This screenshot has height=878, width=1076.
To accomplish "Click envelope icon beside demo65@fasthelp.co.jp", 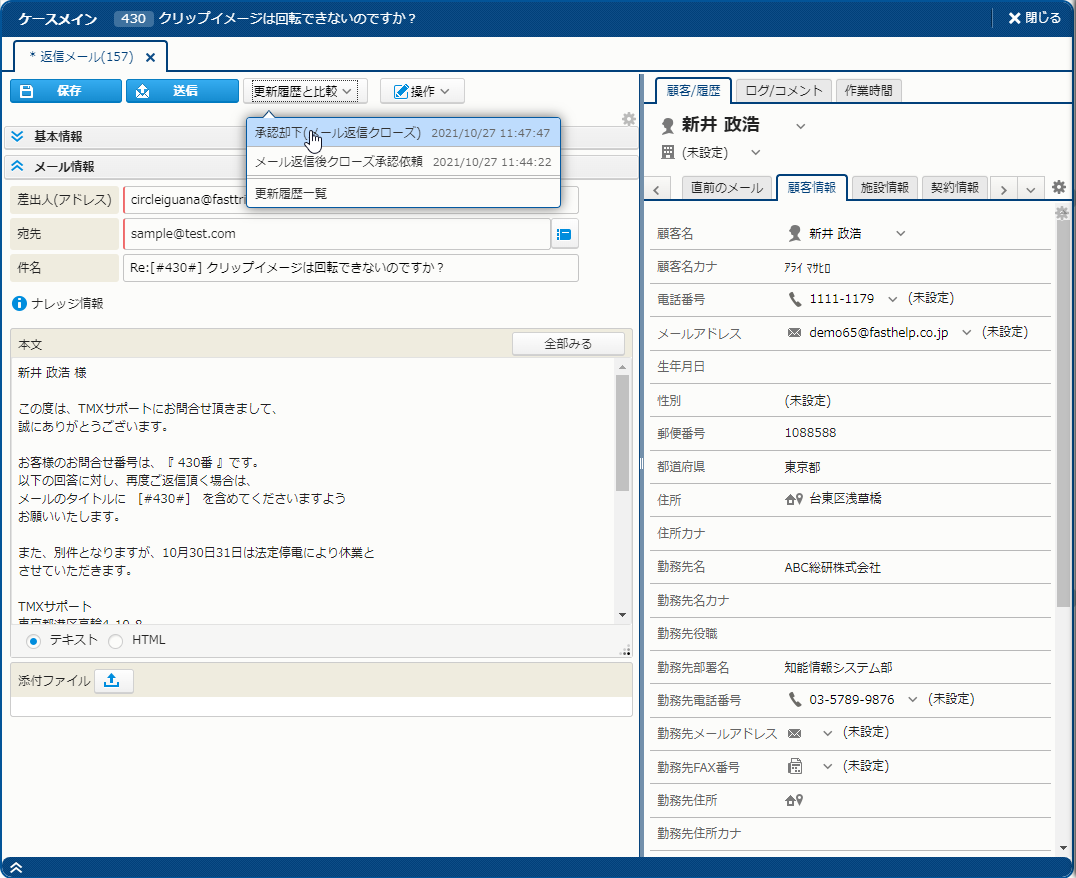I will 795,333.
